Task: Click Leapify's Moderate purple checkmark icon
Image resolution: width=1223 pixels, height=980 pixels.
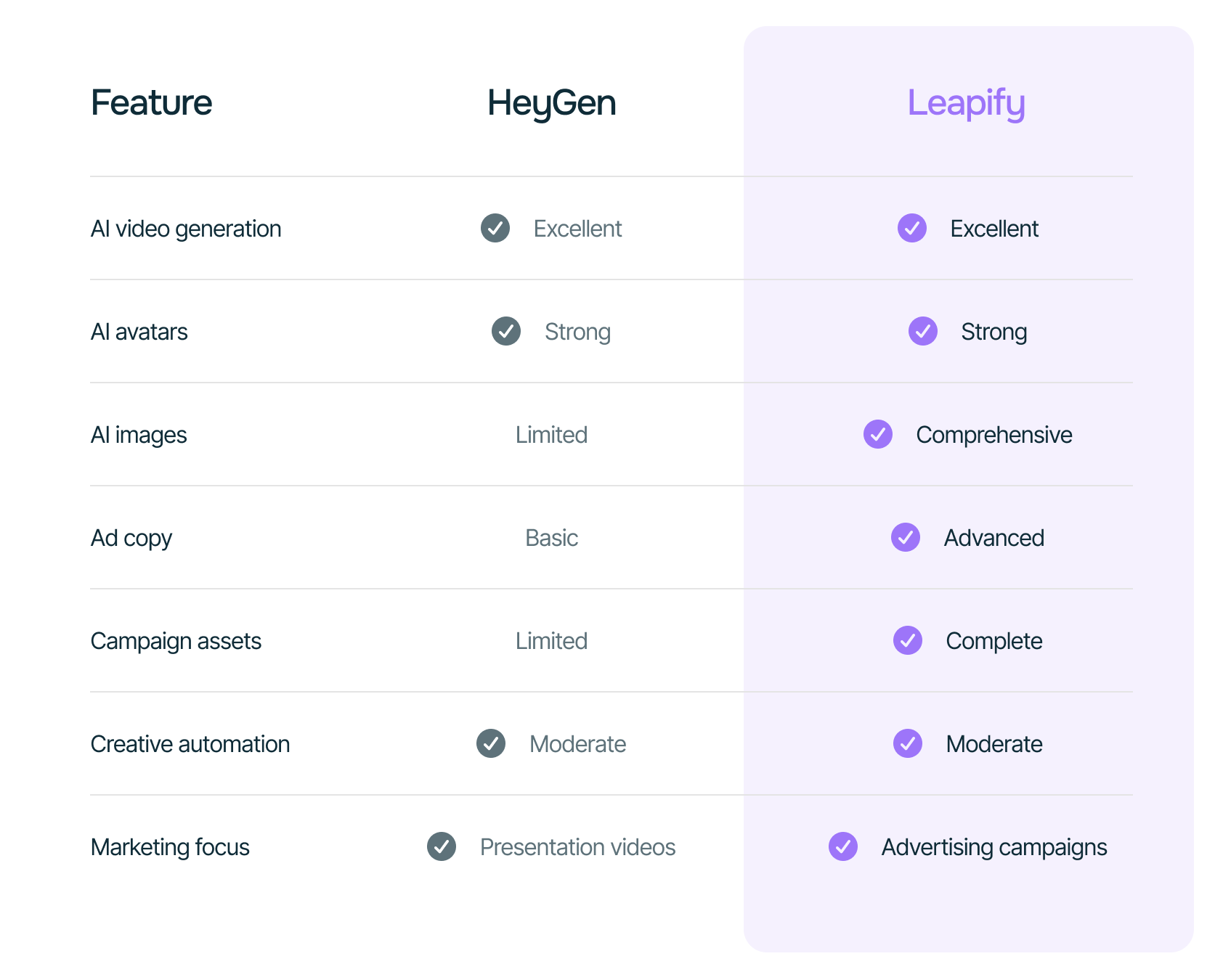Action: click(x=908, y=743)
